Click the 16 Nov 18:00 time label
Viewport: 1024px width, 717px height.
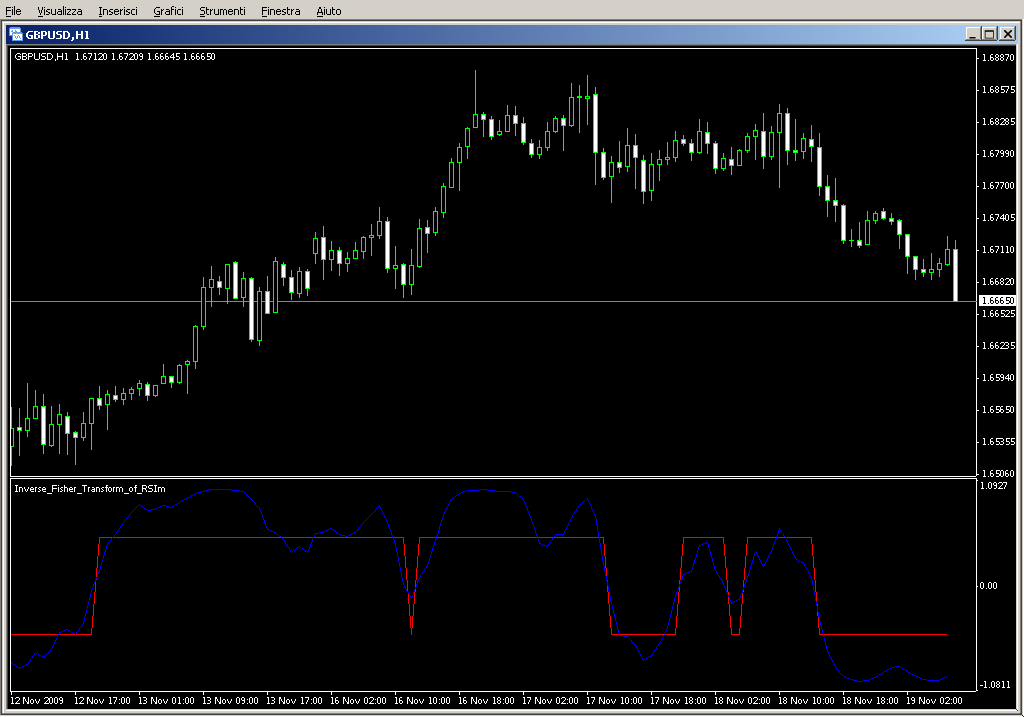[x=486, y=701]
